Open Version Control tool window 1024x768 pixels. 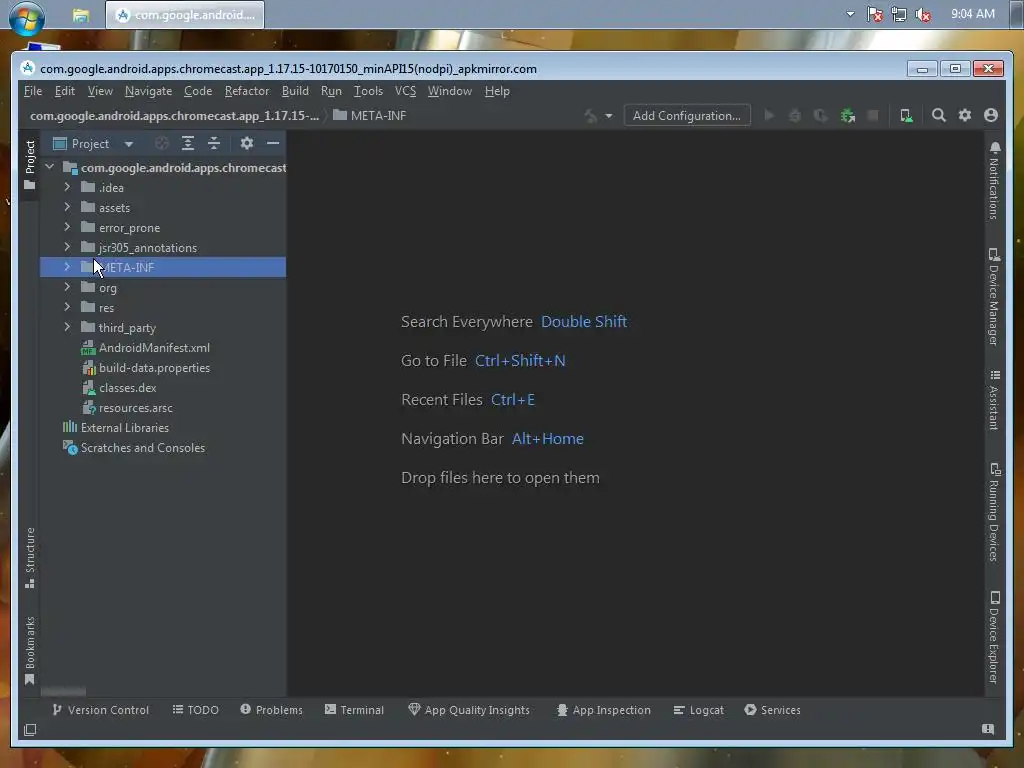point(101,710)
